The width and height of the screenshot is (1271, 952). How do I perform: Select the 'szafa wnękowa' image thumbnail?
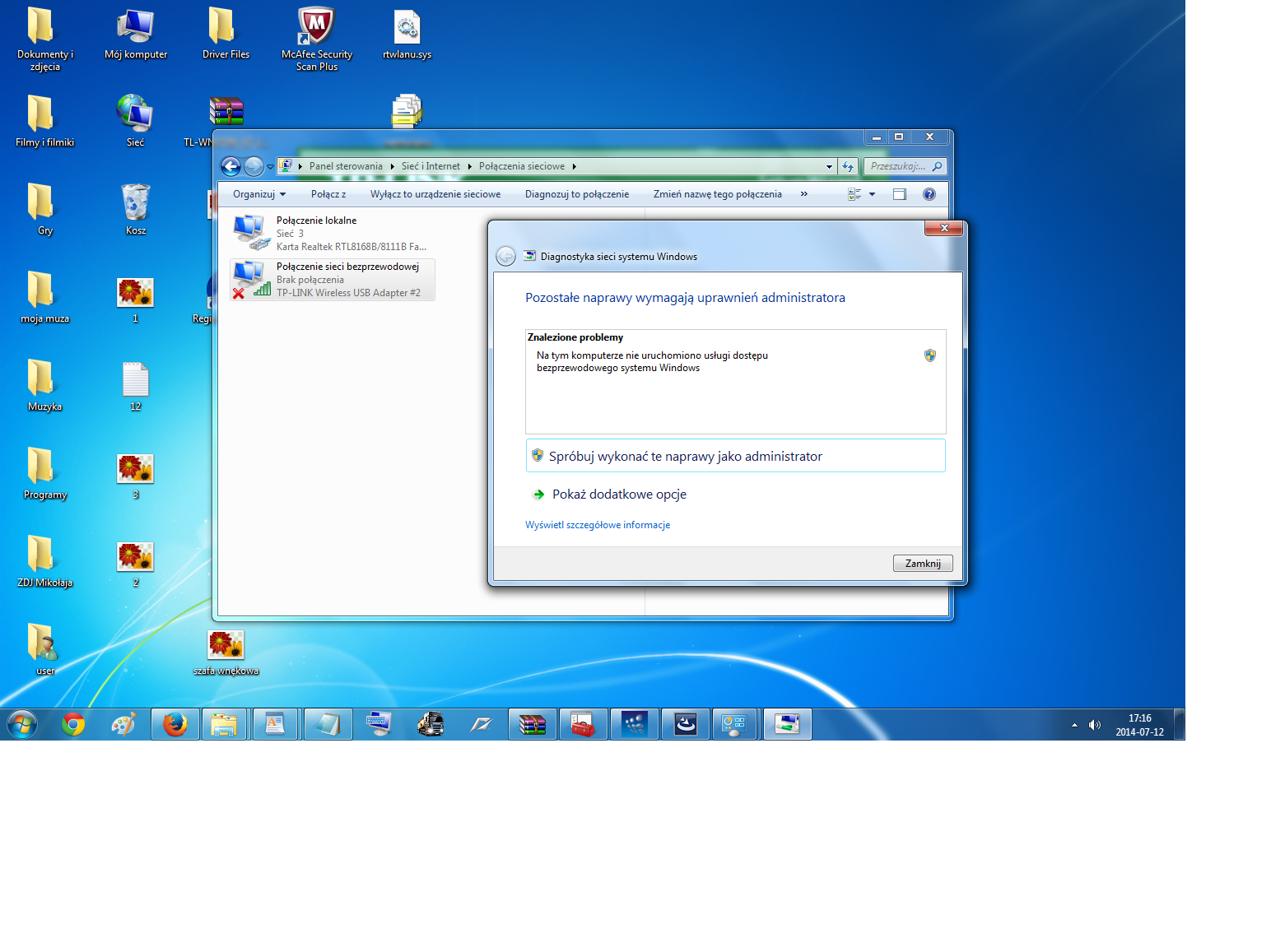click(x=226, y=652)
